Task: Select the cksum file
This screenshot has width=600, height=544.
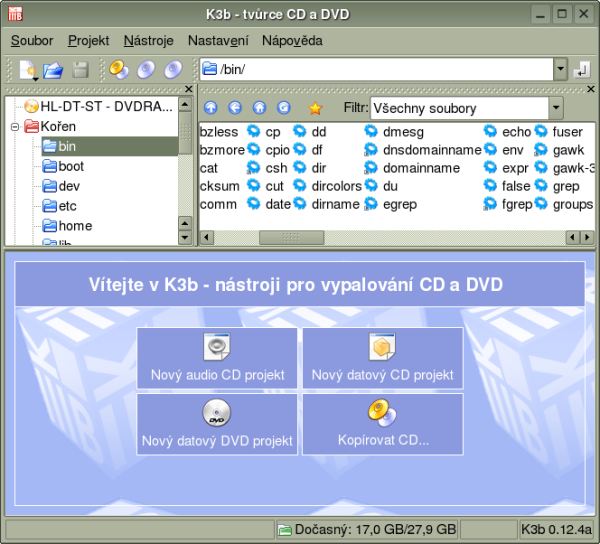Action: pyautogui.click(x=220, y=186)
